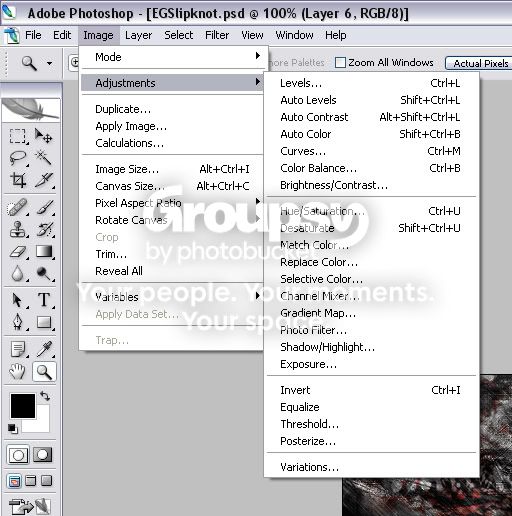Switch to Standard edit mode
Image resolution: width=512 pixels, height=516 pixels.
pos(18,455)
